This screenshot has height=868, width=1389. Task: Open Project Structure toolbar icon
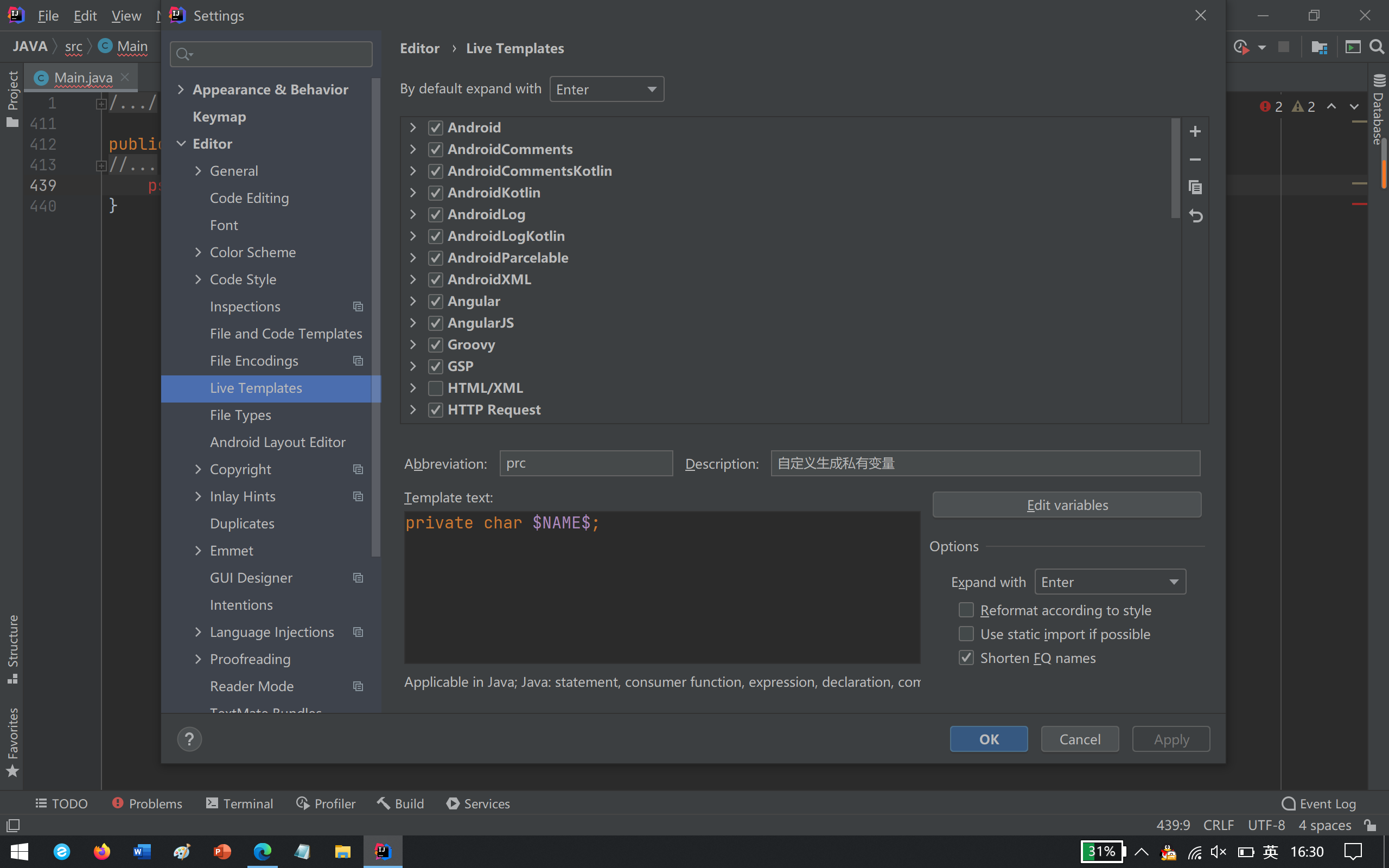(1319, 47)
